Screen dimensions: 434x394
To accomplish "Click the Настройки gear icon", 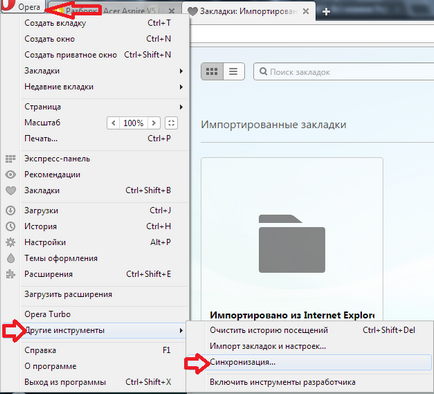I will 11,242.
